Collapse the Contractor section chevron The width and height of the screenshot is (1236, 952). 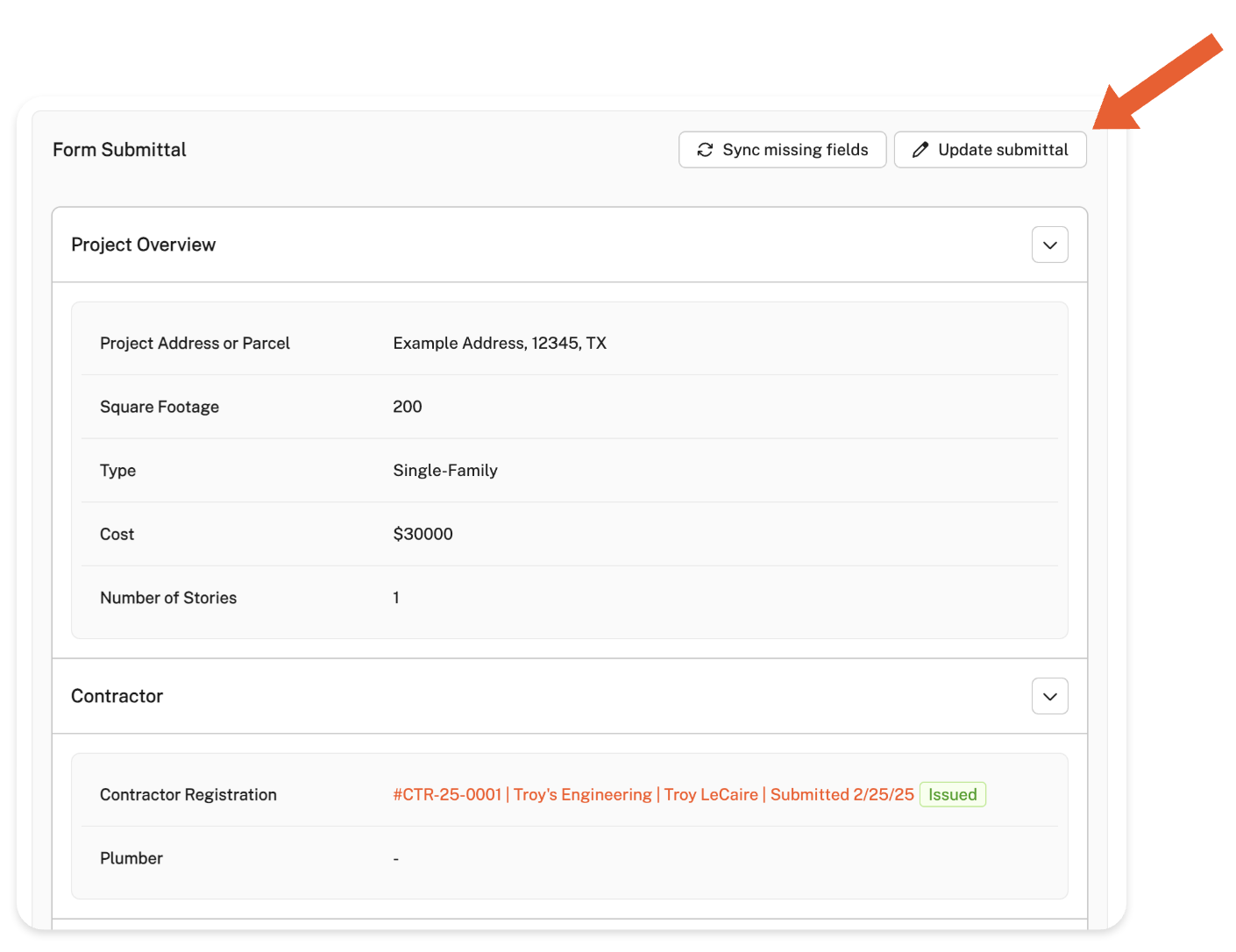pyautogui.click(x=1049, y=696)
